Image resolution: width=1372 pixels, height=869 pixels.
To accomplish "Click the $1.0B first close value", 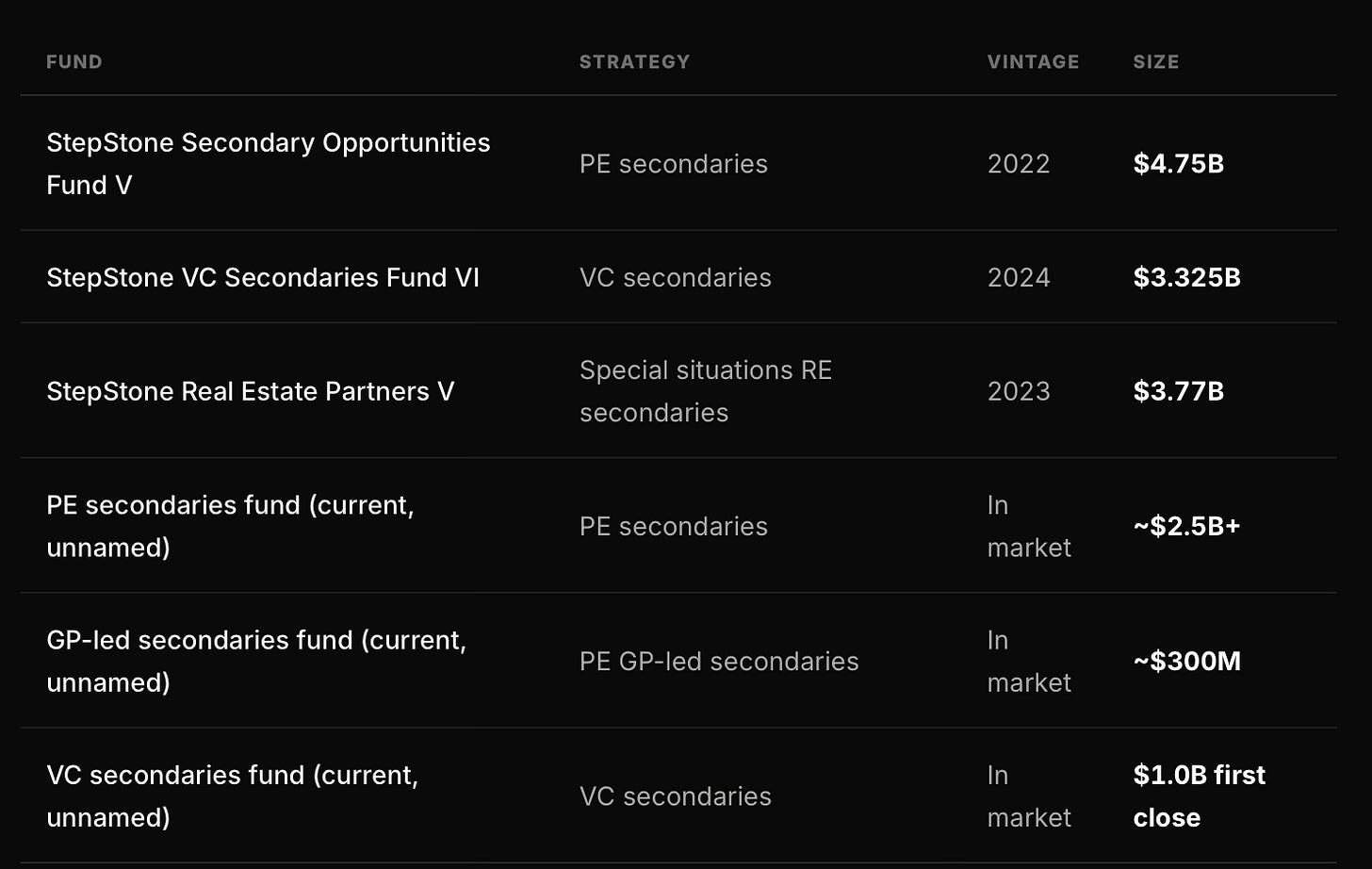I will [1199, 795].
